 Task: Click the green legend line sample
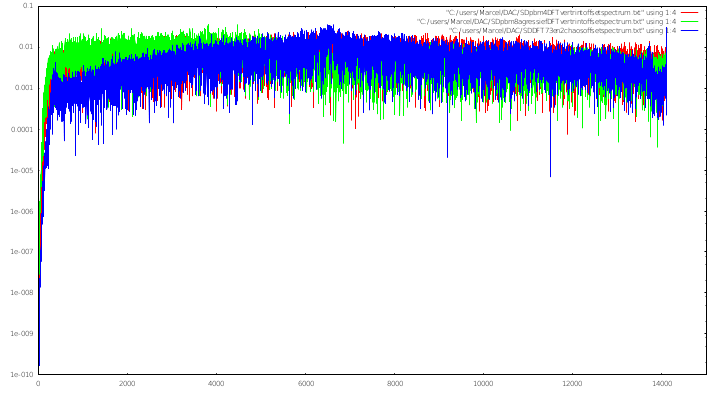(x=690, y=22)
